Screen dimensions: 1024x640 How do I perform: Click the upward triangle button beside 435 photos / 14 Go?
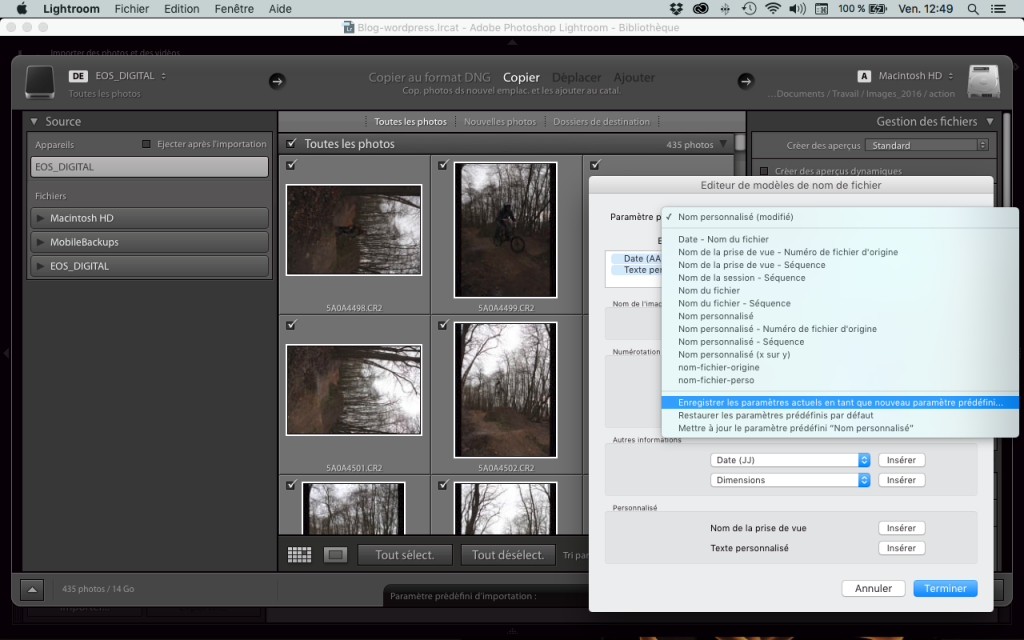coord(32,589)
